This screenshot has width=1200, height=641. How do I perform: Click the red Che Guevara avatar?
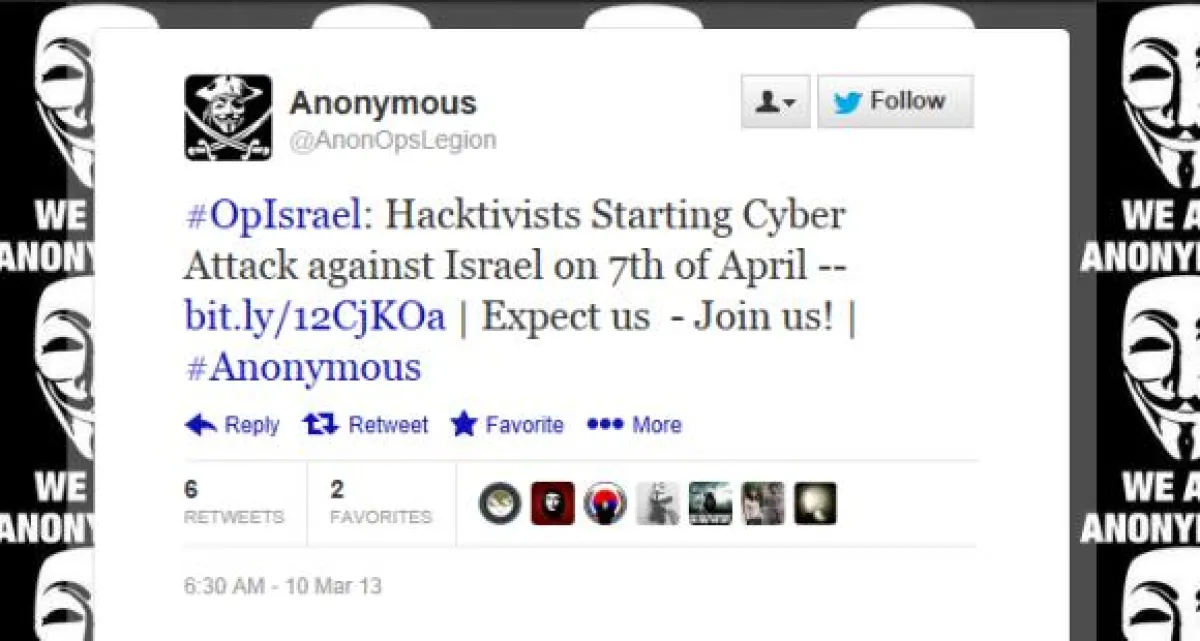[552, 503]
